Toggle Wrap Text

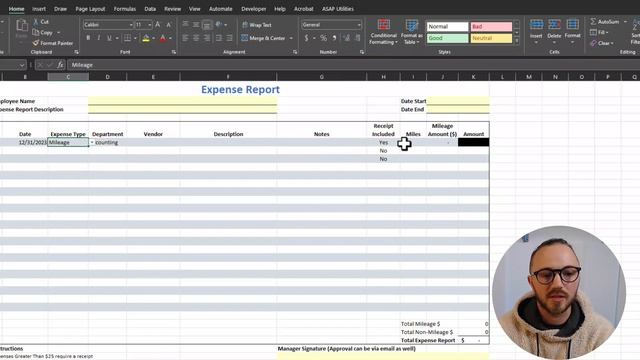pos(257,25)
